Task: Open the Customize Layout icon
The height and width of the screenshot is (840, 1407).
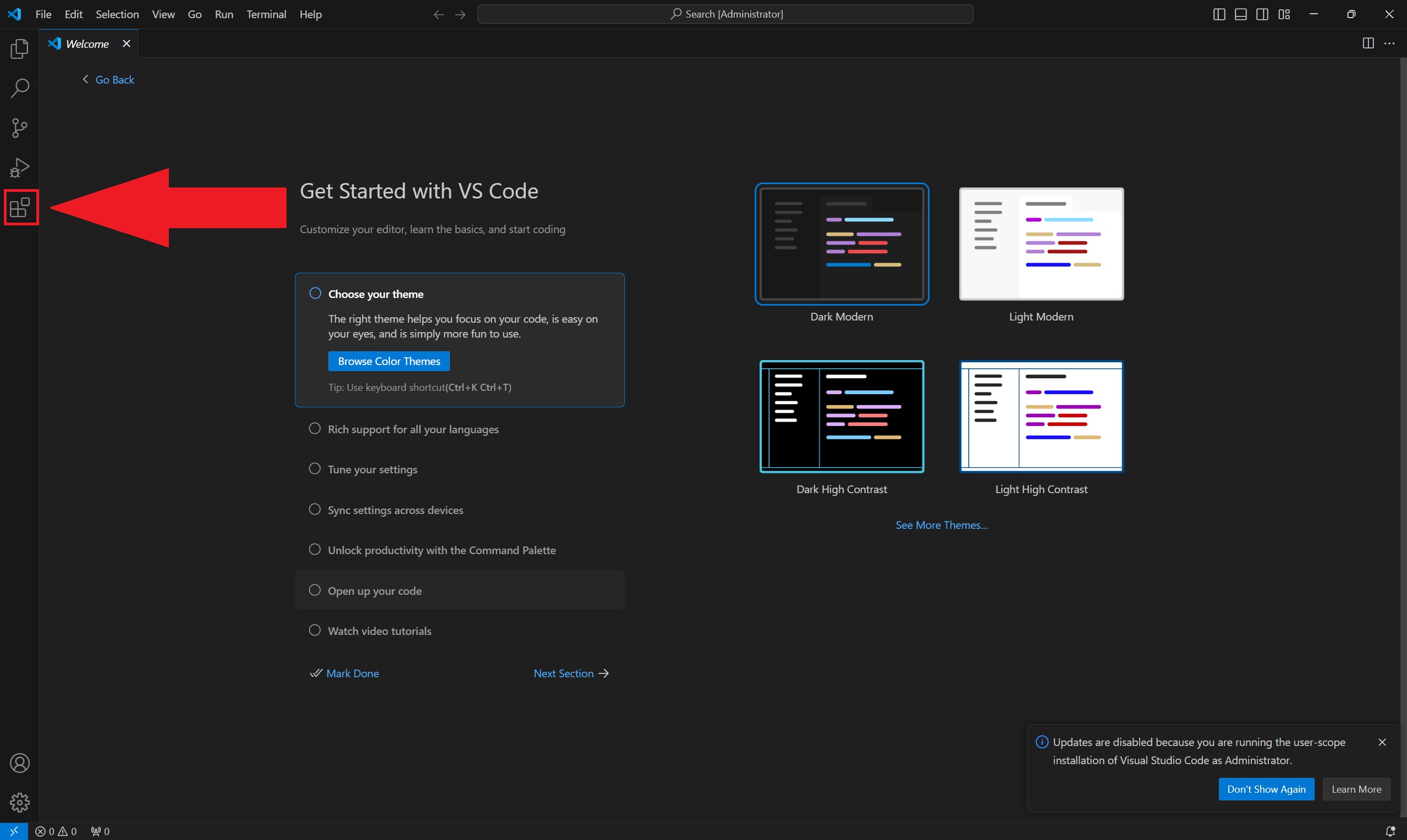Action: coord(1284,14)
